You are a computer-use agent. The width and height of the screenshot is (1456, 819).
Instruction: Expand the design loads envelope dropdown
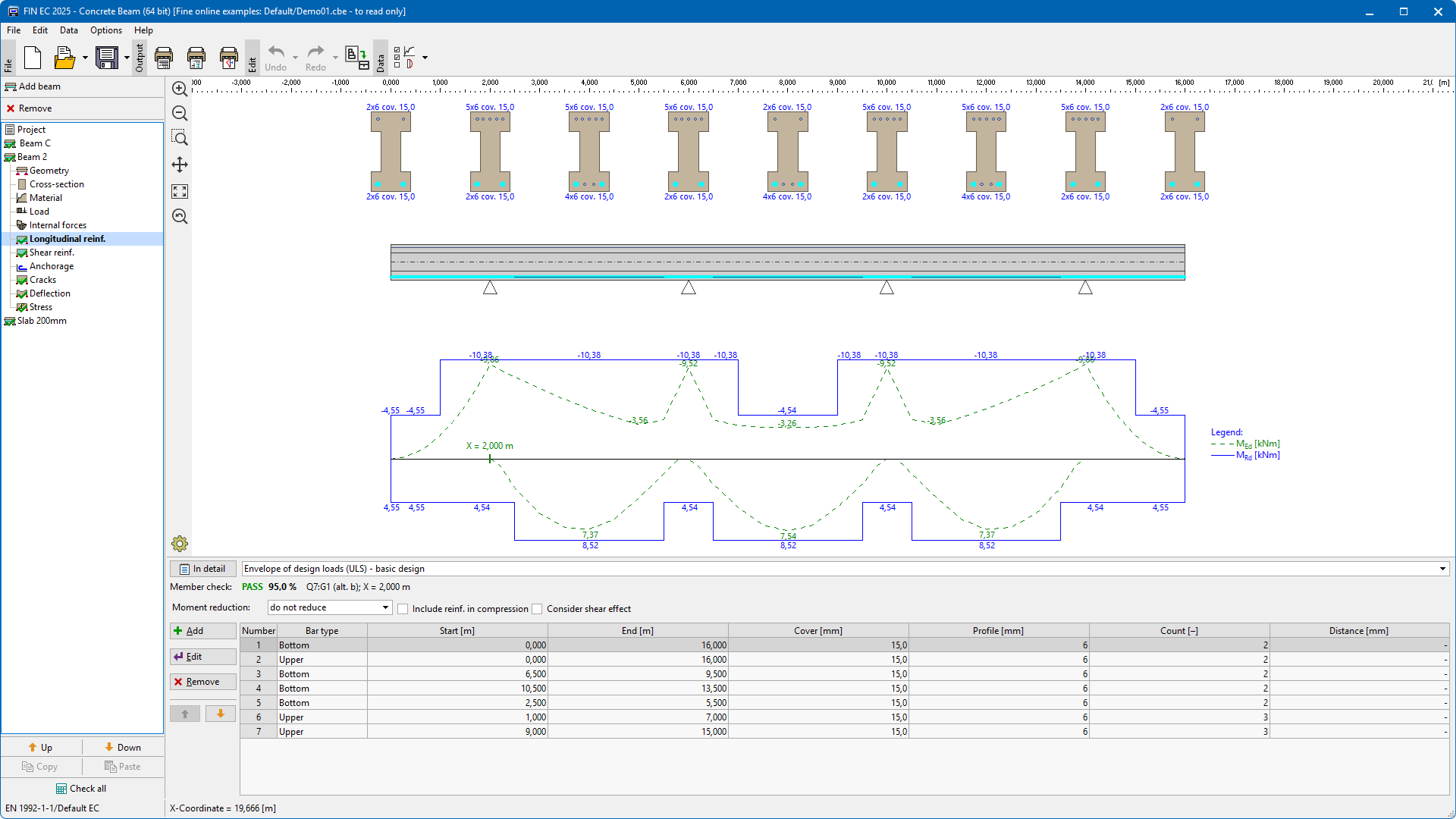click(1442, 569)
